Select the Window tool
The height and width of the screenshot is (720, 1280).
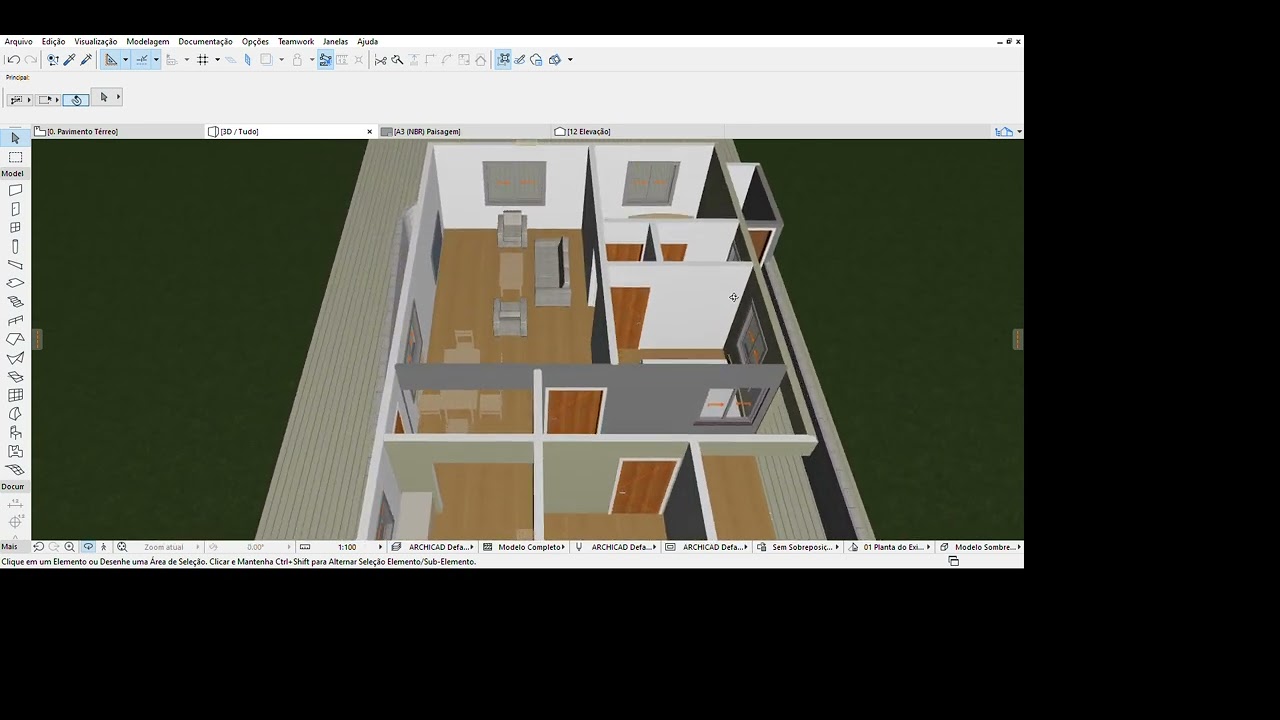15,228
